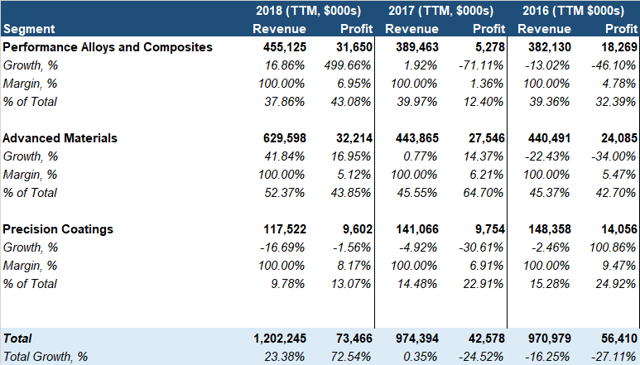Click the 64.70% of total cell
The width and height of the screenshot is (640, 365).
483,193
